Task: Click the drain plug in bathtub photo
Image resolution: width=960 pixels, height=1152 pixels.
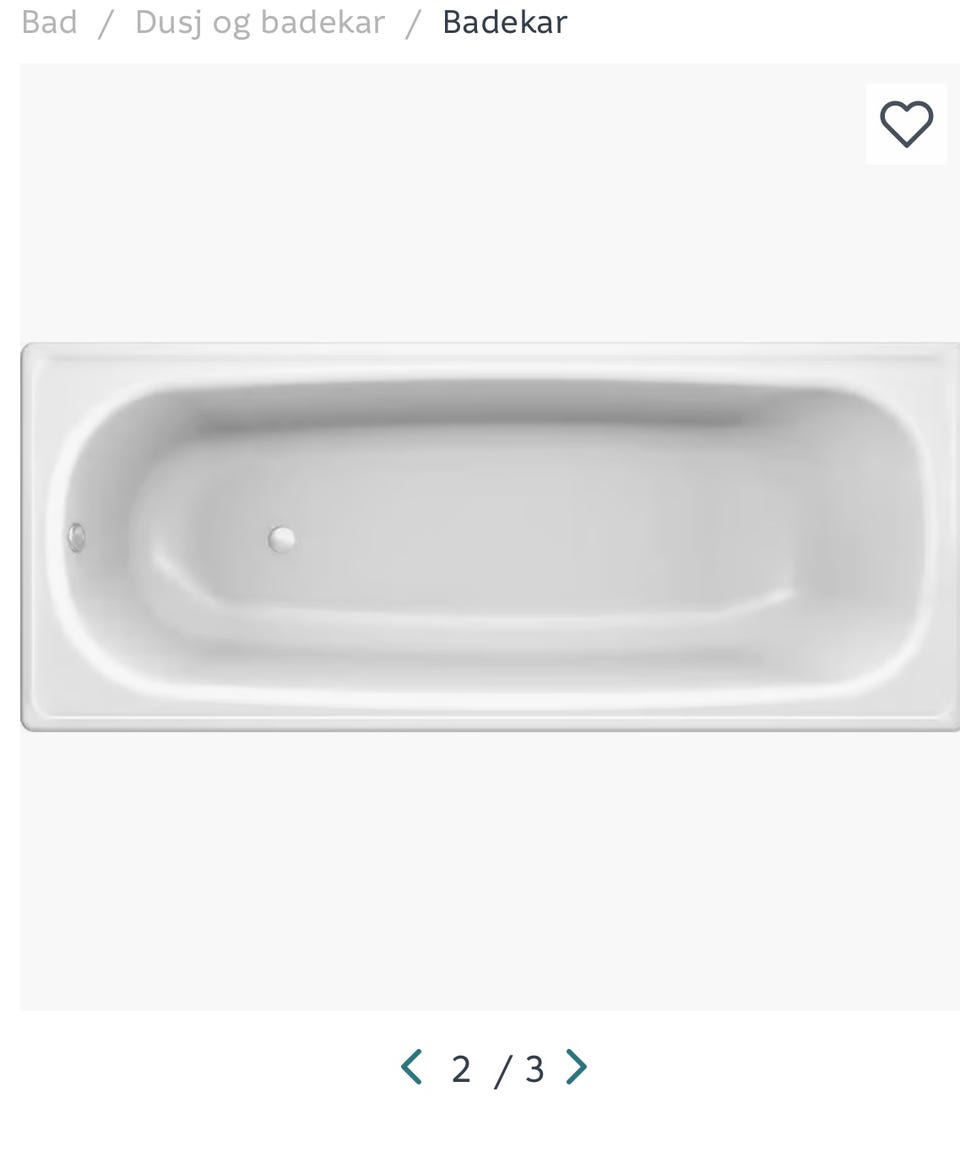Action: tap(281, 539)
